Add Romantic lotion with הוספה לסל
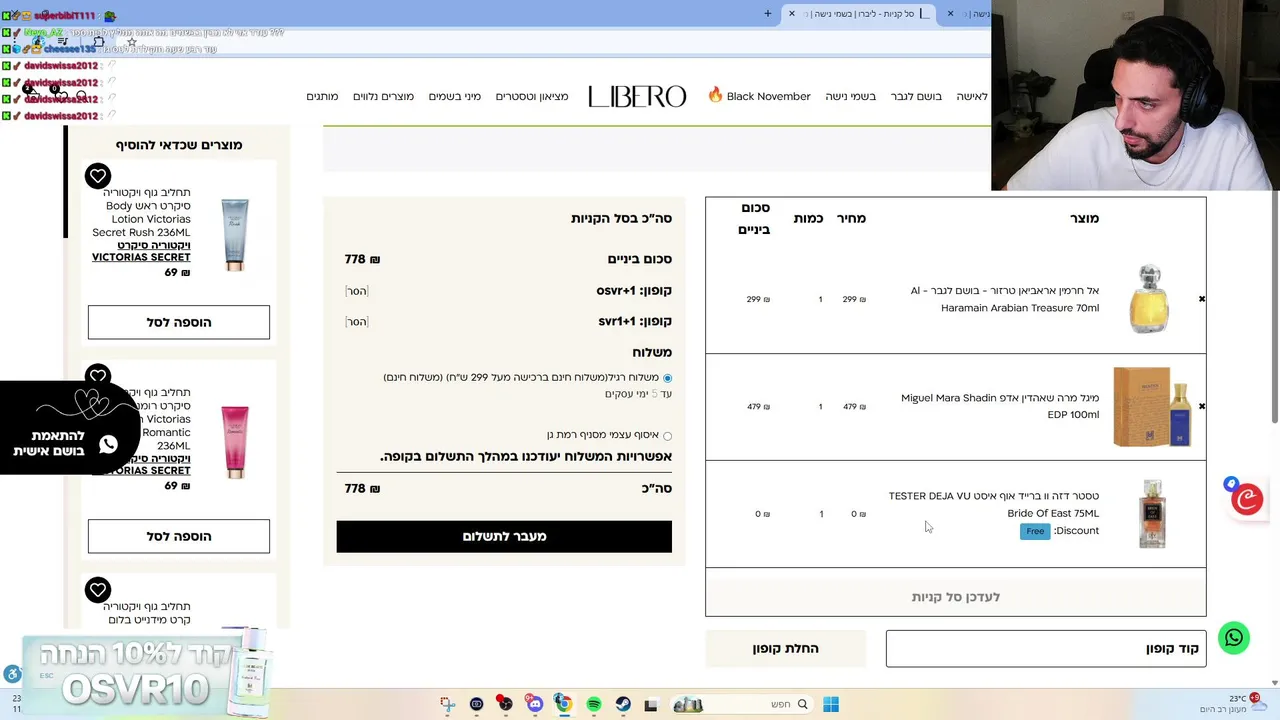The image size is (1280, 720). coord(179,536)
